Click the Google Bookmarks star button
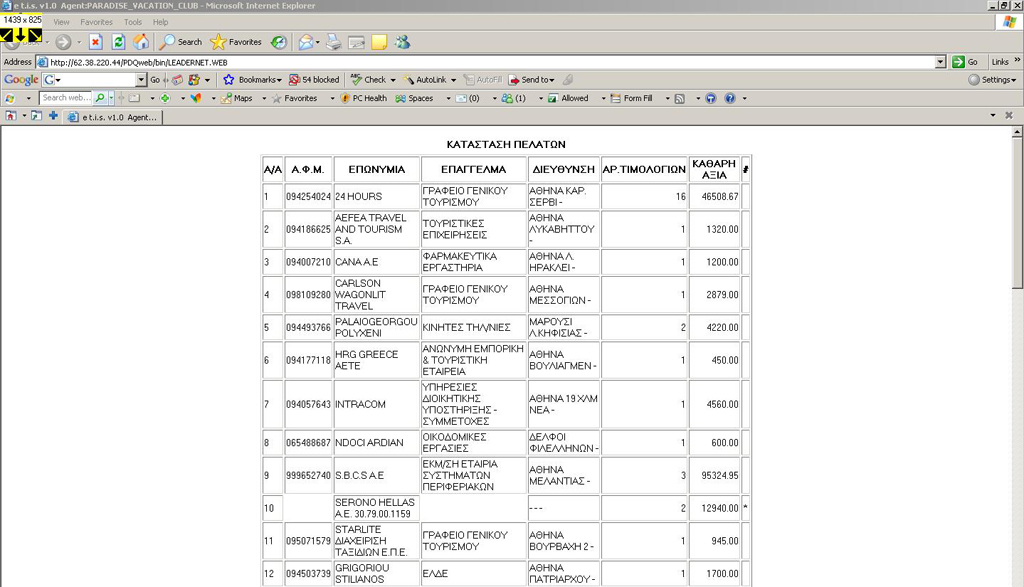 252,80
